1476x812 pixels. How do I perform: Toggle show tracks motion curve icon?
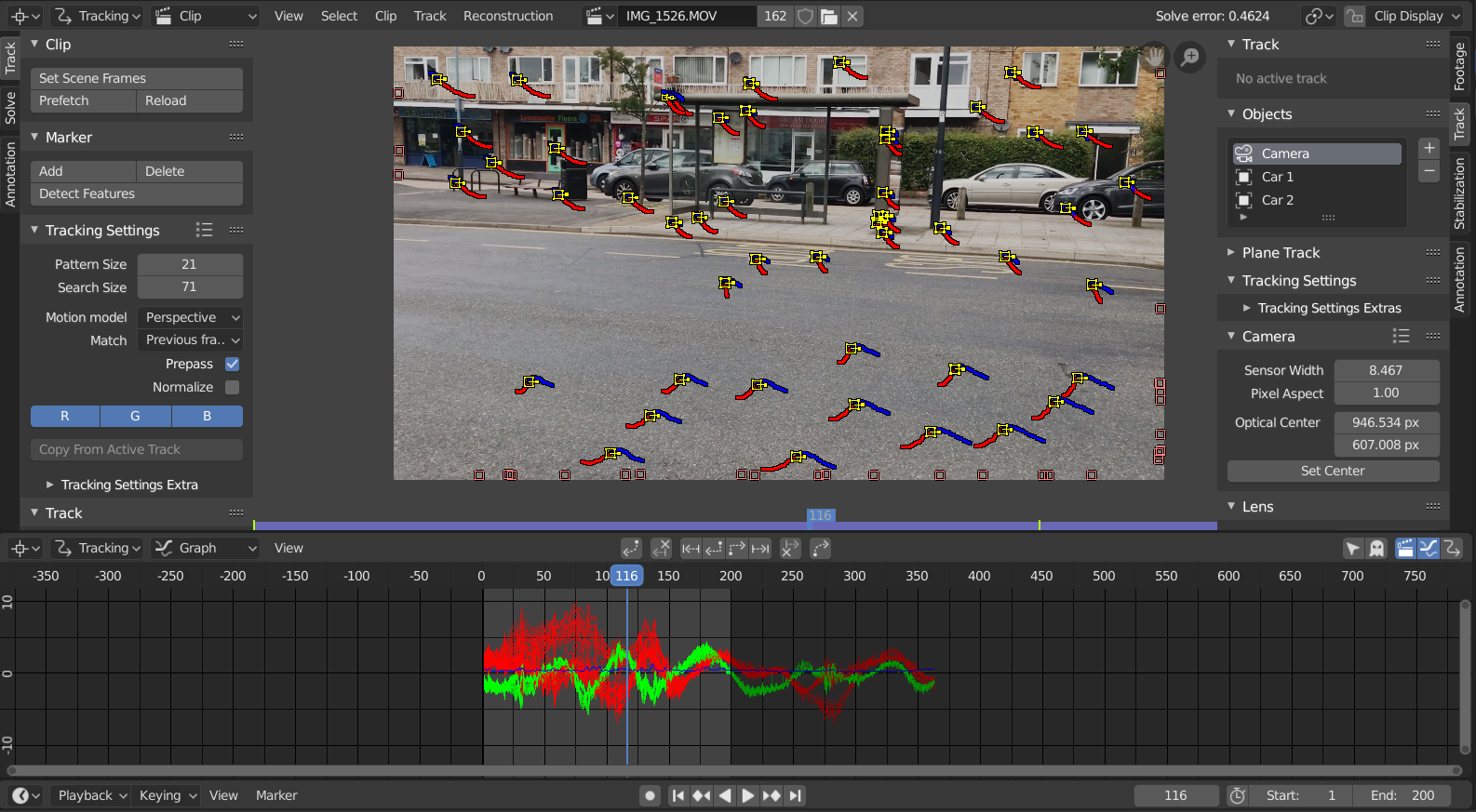tap(1429, 549)
